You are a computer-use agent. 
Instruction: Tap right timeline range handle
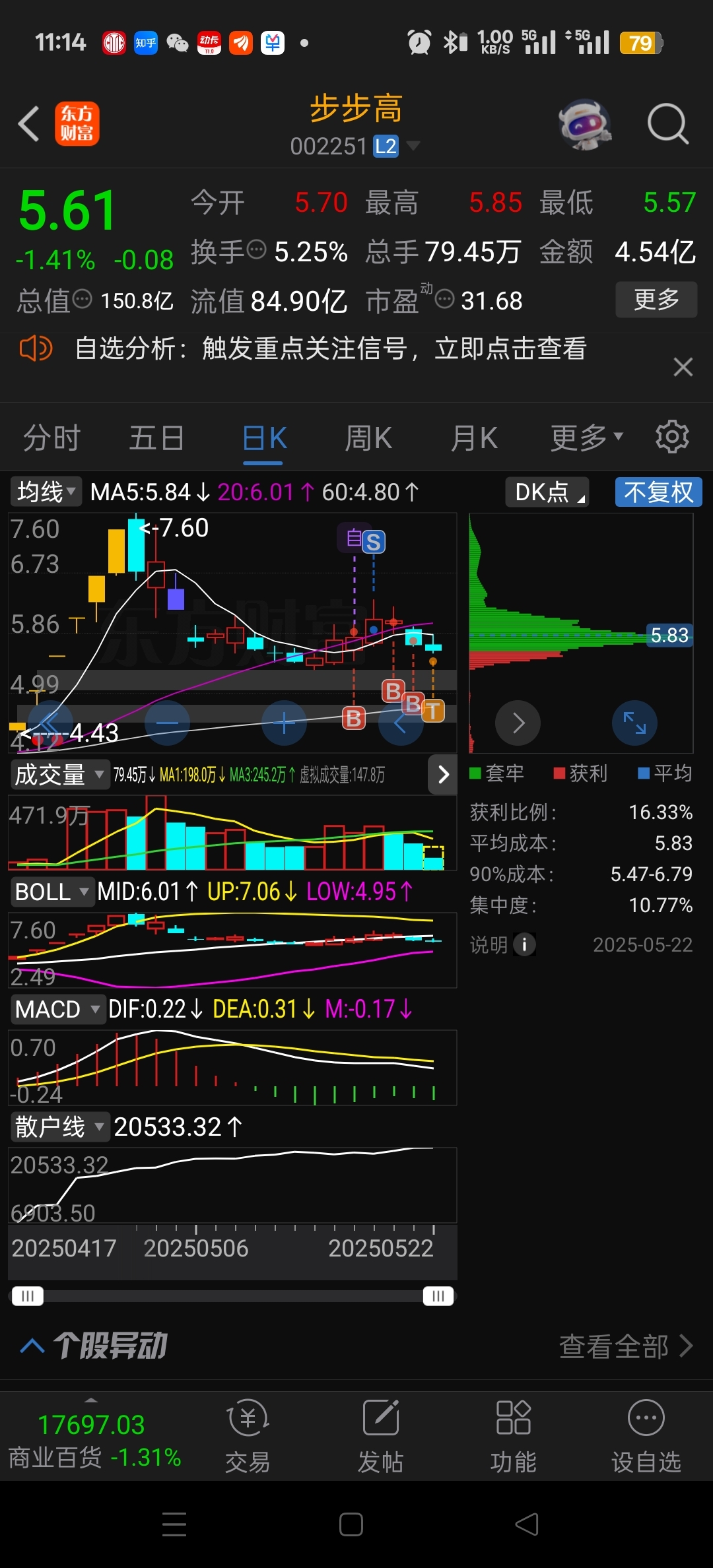click(x=438, y=1296)
